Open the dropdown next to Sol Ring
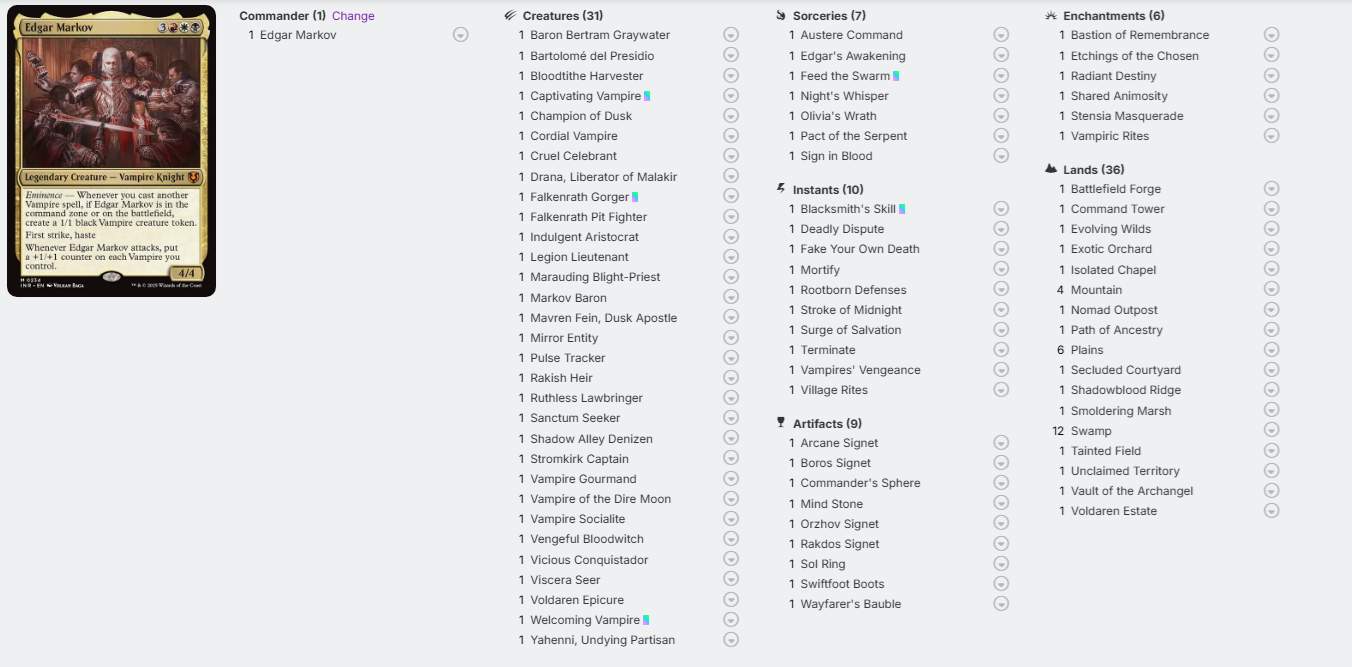 tap(1001, 564)
